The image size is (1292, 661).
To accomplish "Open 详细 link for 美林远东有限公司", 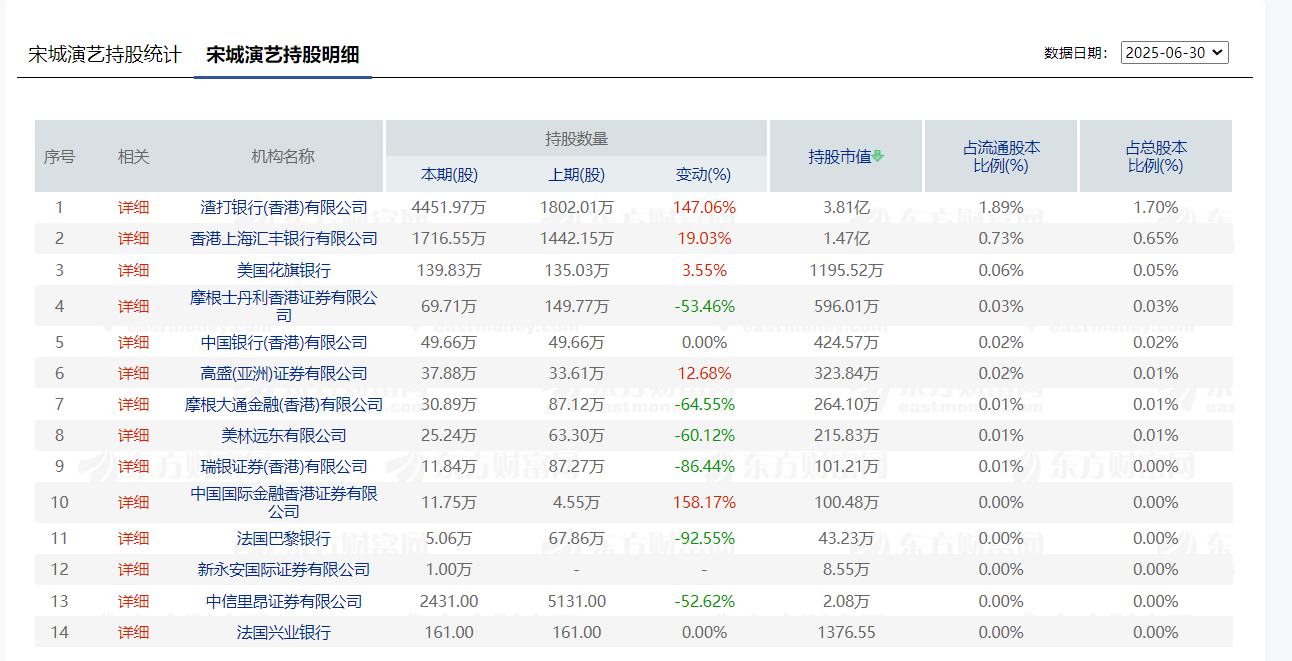I will pos(133,435).
